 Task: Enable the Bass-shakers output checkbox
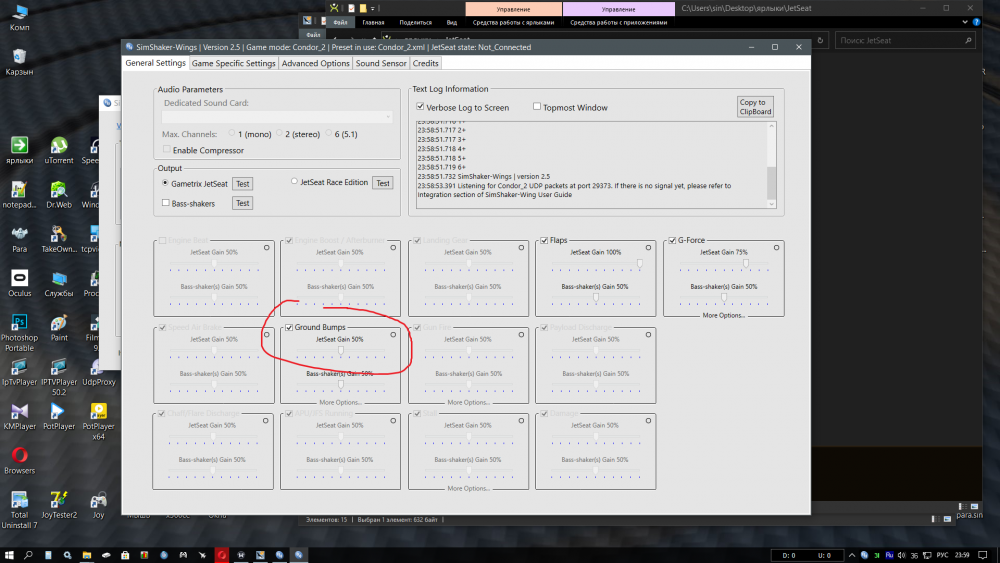pos(166,203)
